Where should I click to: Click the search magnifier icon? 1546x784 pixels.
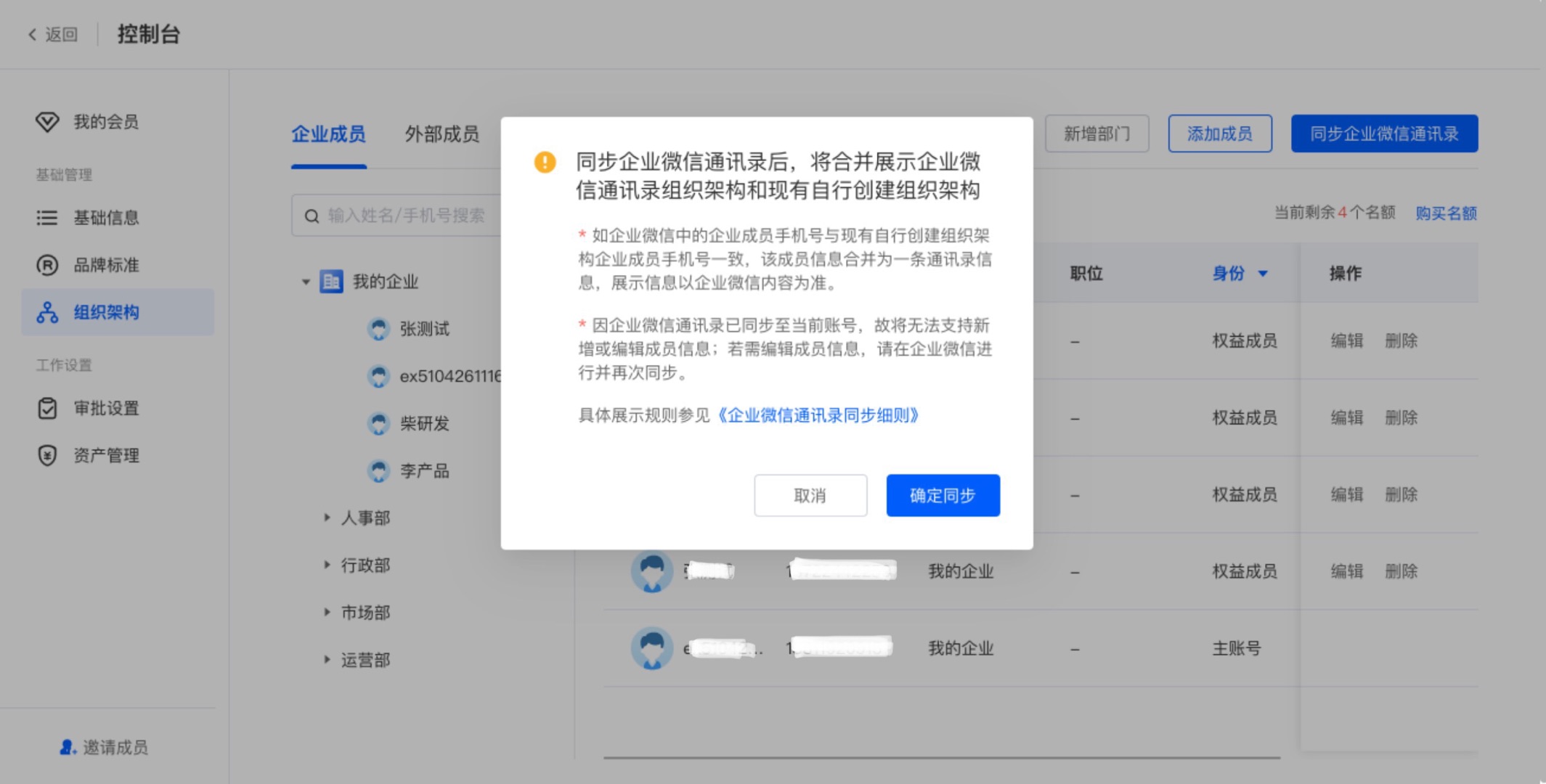click(x=312, y=216)
